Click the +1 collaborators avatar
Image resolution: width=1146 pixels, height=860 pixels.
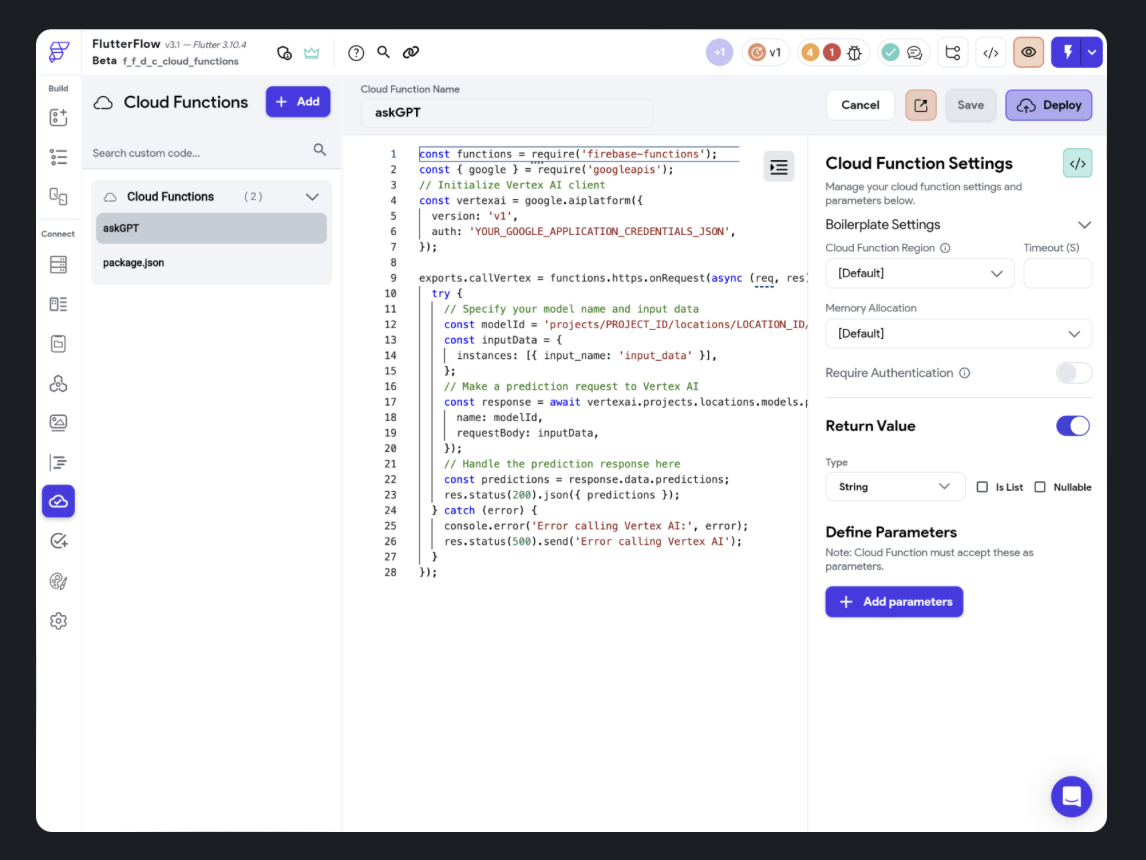tap(719, 53)
